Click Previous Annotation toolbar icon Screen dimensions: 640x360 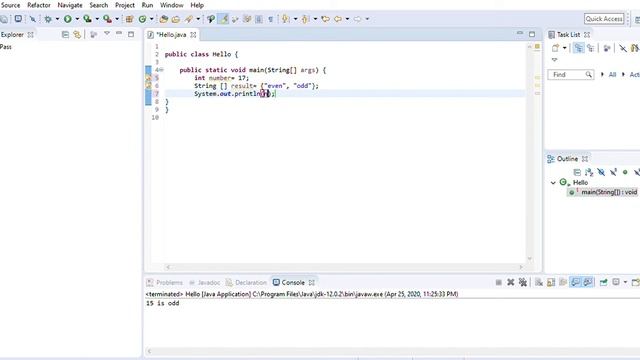(x=305, y=19)
